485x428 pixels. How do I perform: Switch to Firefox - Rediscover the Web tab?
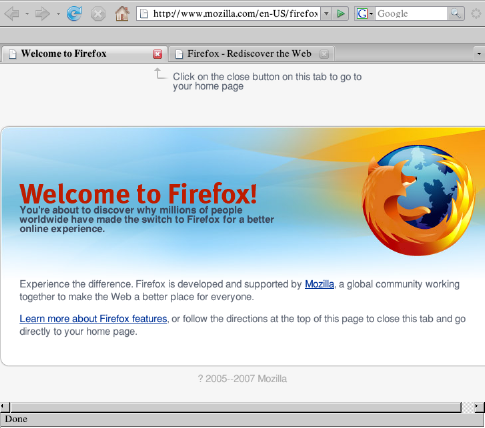[x=251, y=54]
